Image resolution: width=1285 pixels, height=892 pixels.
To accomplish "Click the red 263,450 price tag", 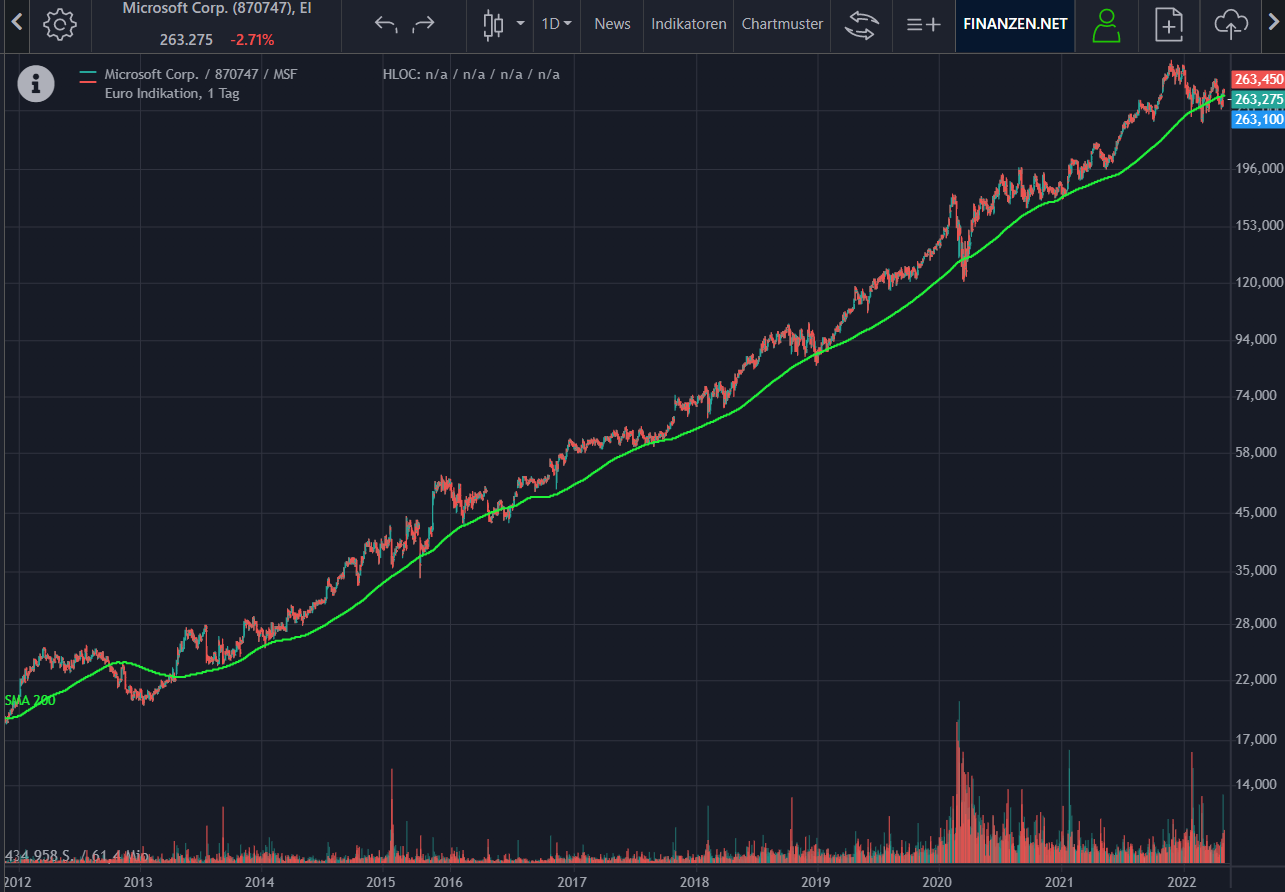I will (x=1258, y=79).
